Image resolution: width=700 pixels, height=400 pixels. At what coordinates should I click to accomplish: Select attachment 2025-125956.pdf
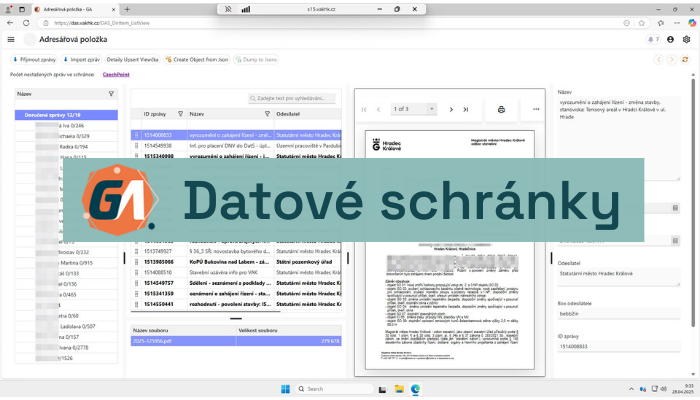236,341
